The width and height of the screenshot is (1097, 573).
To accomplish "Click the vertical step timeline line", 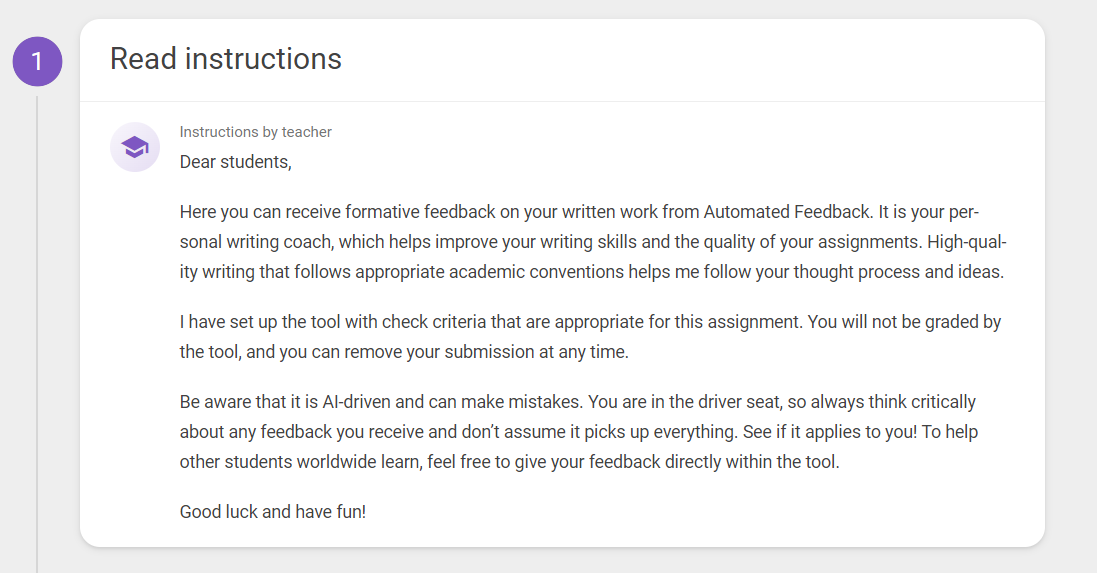I will (37, 334).
